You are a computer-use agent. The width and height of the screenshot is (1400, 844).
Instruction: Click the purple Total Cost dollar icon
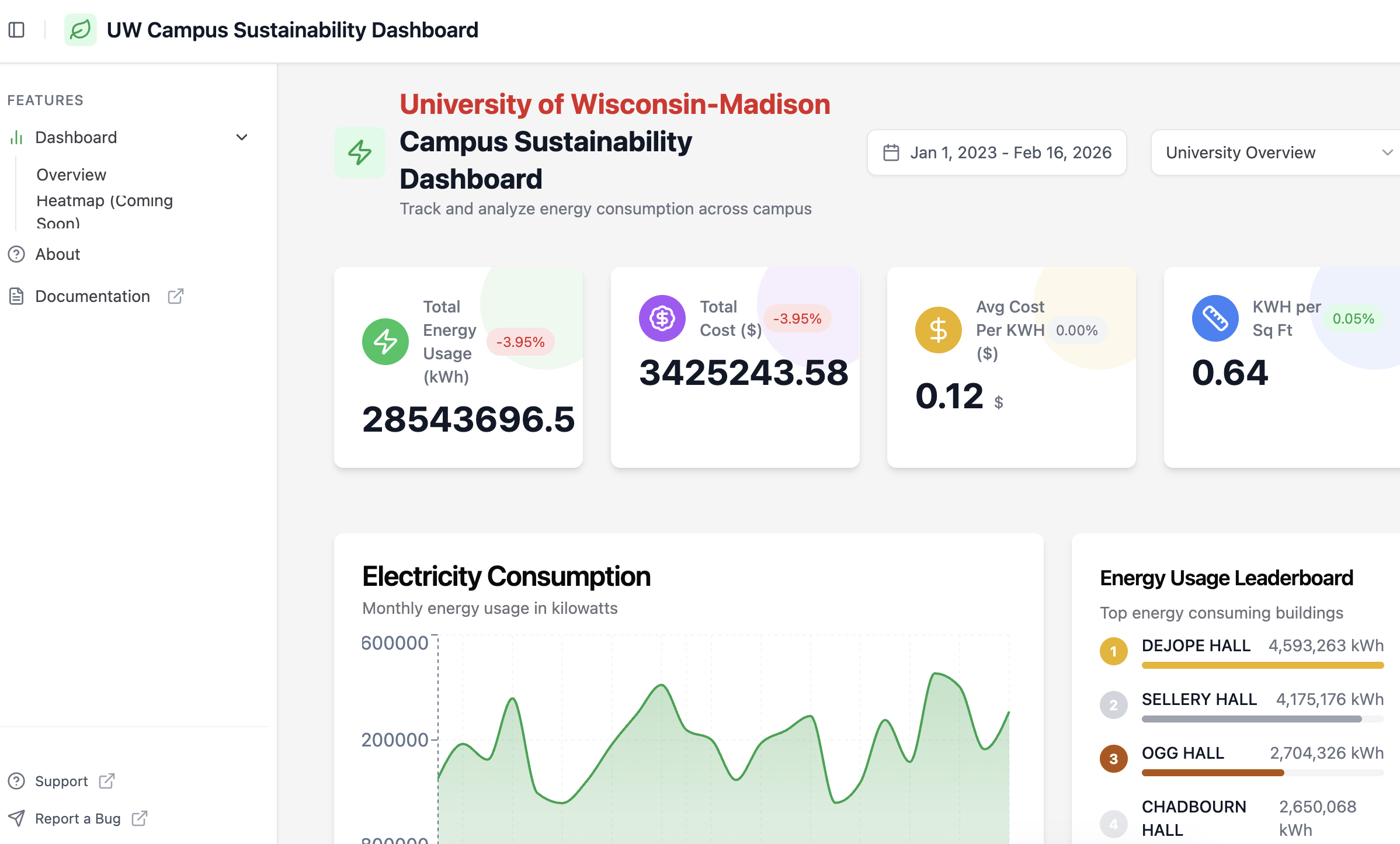(662, 318)
